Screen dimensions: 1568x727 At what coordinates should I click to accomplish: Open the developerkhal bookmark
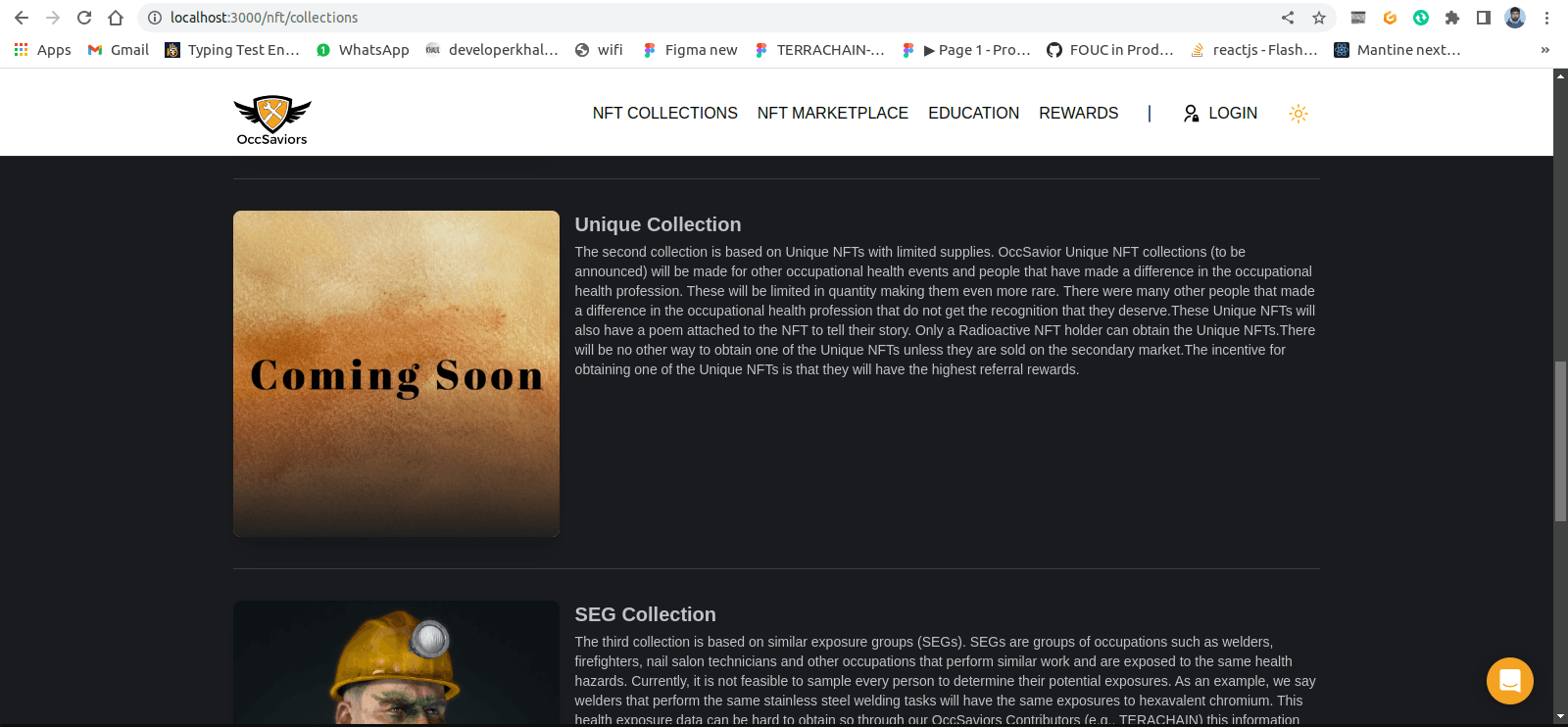click(492, 50)
